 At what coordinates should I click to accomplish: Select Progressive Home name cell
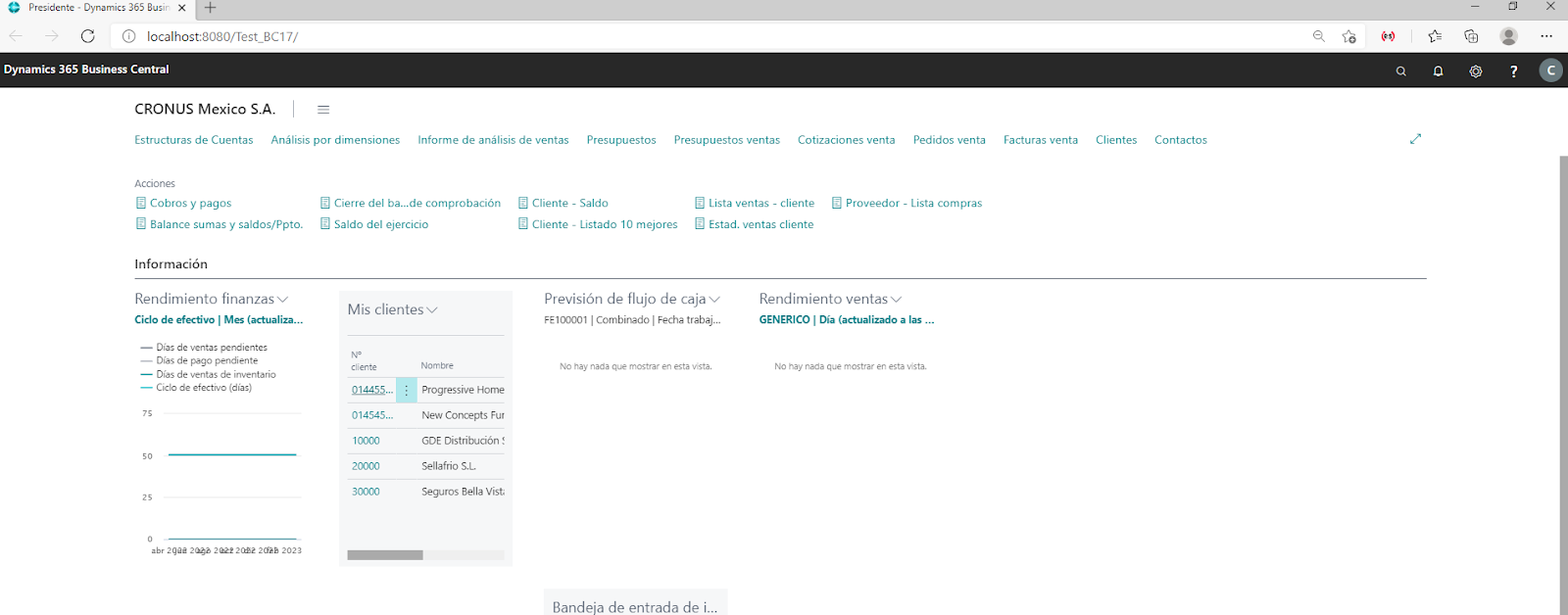coord(463,390)
